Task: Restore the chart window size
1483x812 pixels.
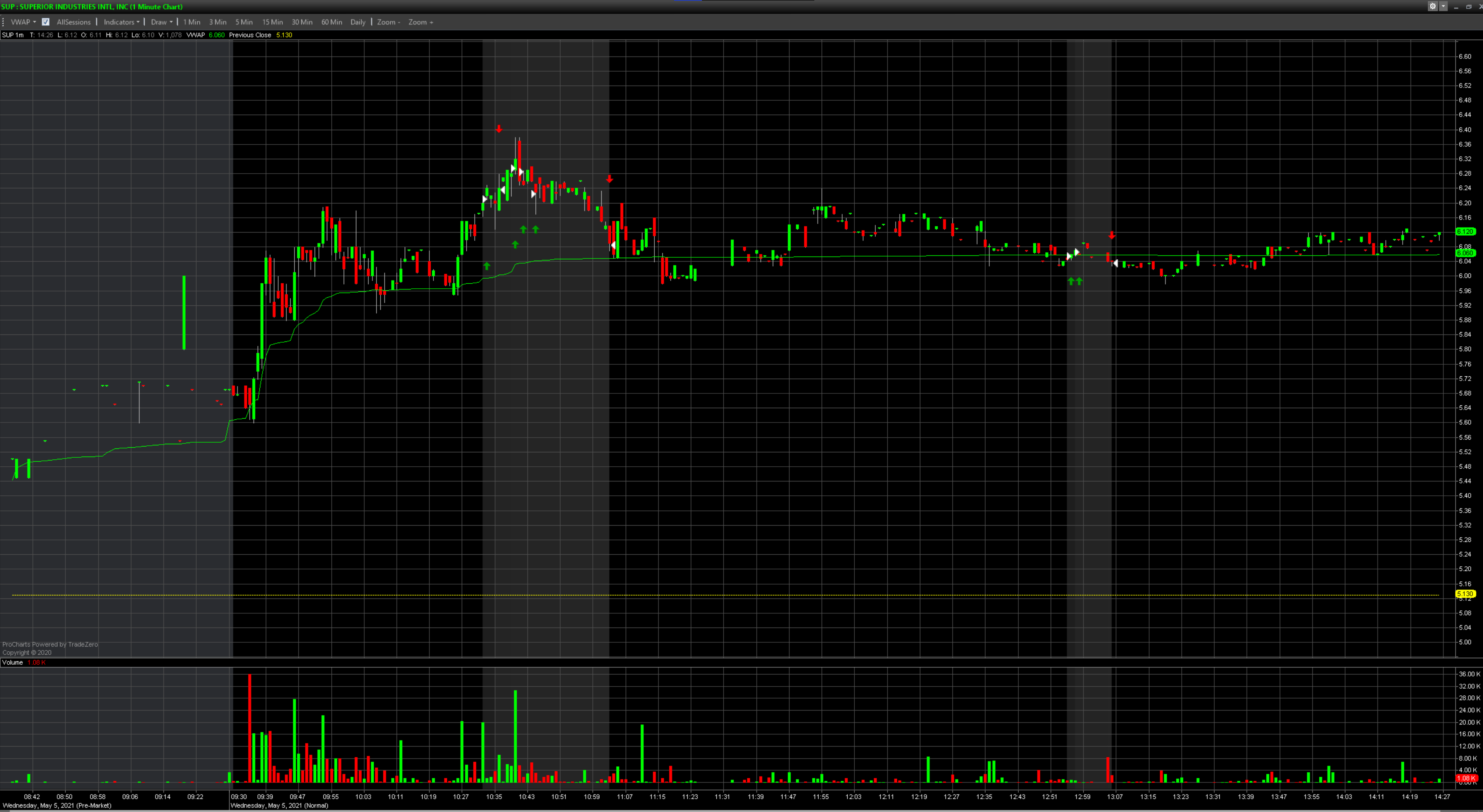Action: click(1469, 6)
